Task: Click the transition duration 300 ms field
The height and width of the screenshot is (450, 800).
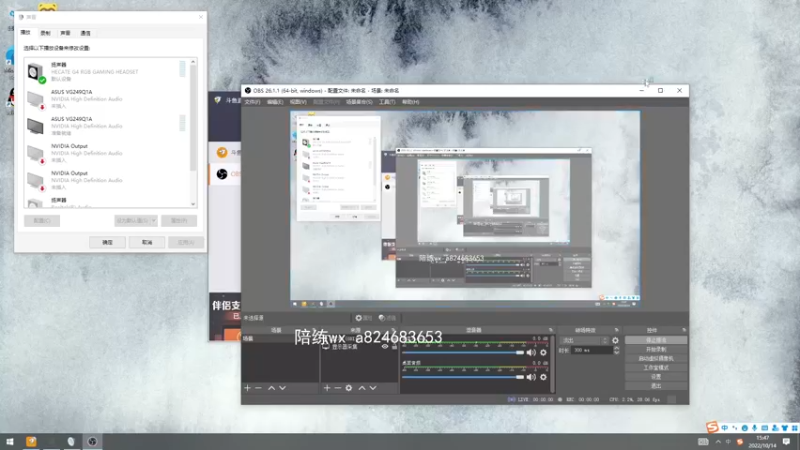Action: [x=591, y=351]
